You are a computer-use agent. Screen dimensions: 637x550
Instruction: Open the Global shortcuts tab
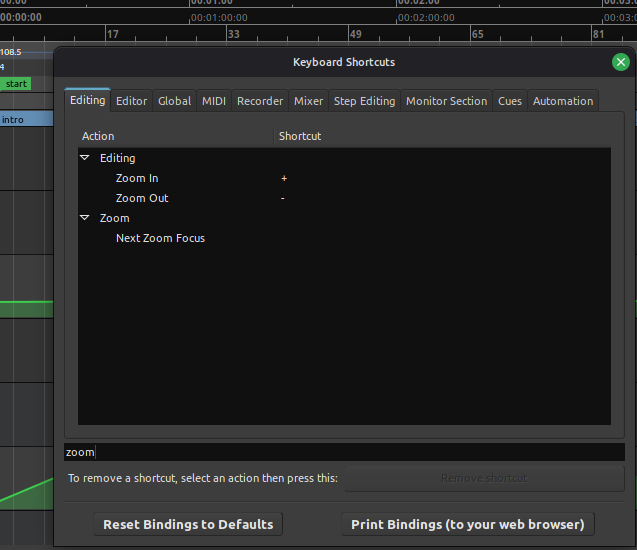(174, 101)
